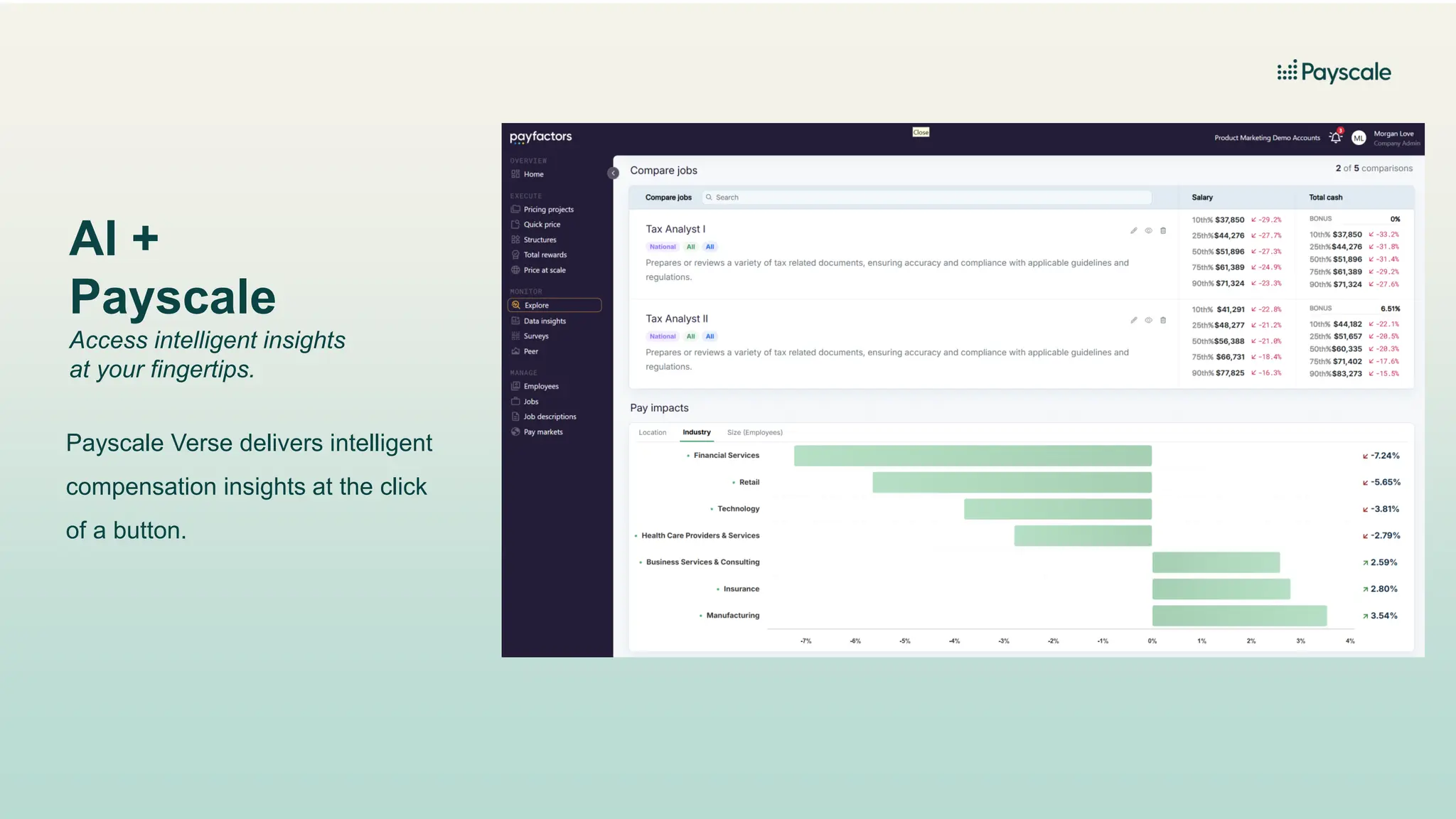Click the $51,896 salary 50th percentile value

tap(1229, 252)
